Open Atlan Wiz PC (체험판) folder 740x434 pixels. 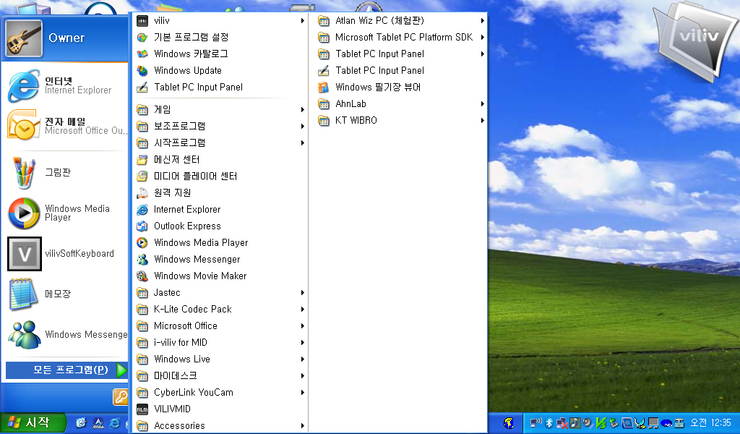coord(401,21)
